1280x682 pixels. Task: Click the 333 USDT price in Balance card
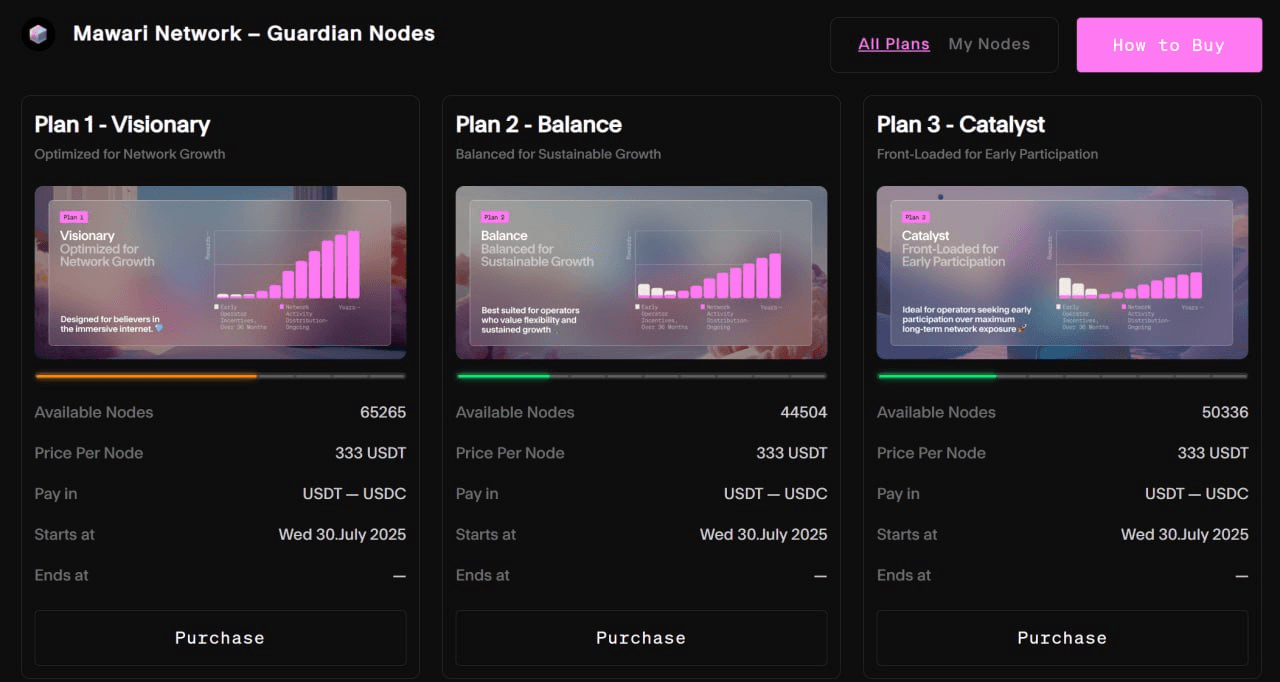[791, 453]
